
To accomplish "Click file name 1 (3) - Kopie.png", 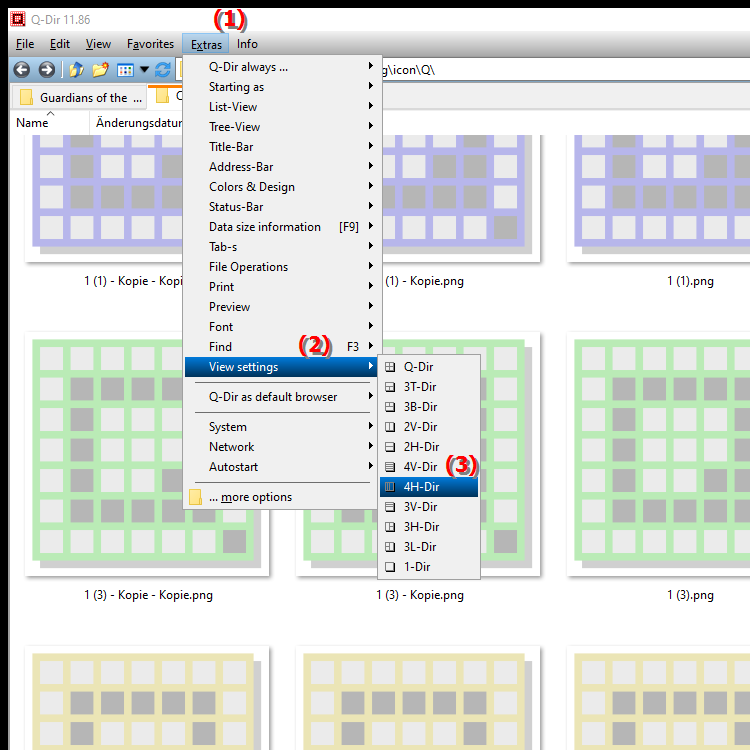I will coord(420,595).
